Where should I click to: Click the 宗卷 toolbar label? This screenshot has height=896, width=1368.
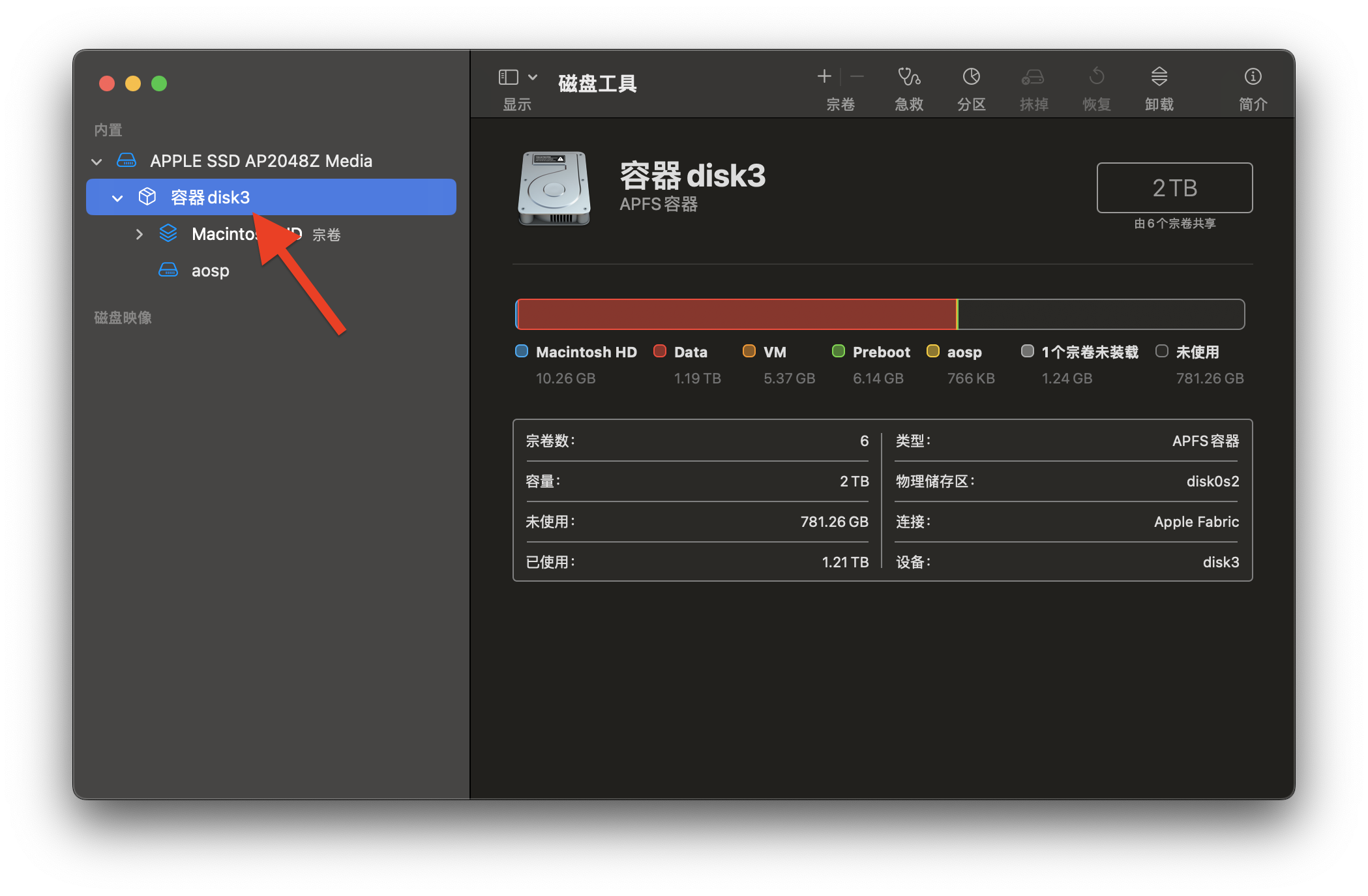pos(840,104)
